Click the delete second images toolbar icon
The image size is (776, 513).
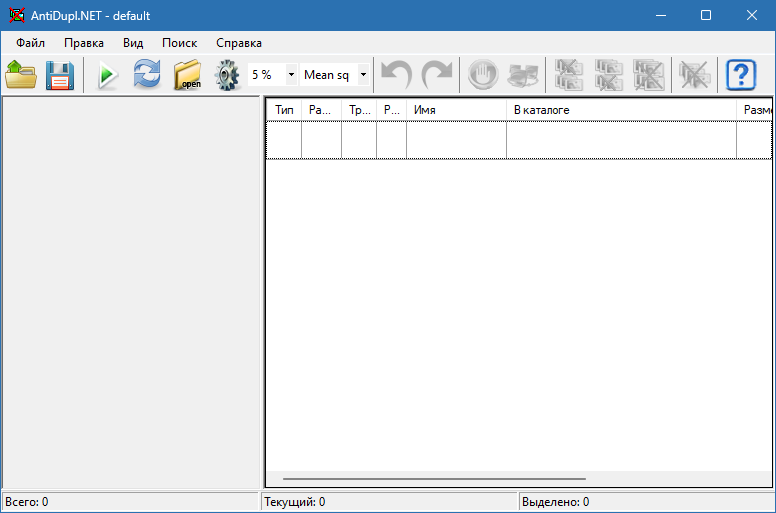pos(609,75)
